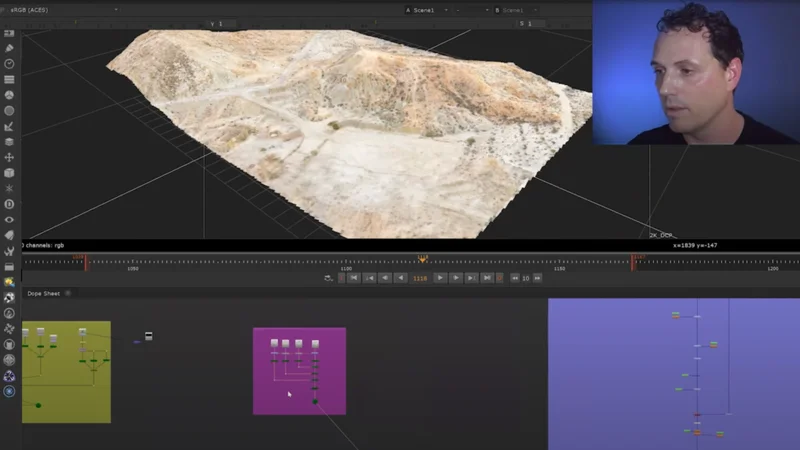800x450 pixels.
Task: Click the 'x=1839 y=-147' coordinate readout
Action: coord(695,245)
